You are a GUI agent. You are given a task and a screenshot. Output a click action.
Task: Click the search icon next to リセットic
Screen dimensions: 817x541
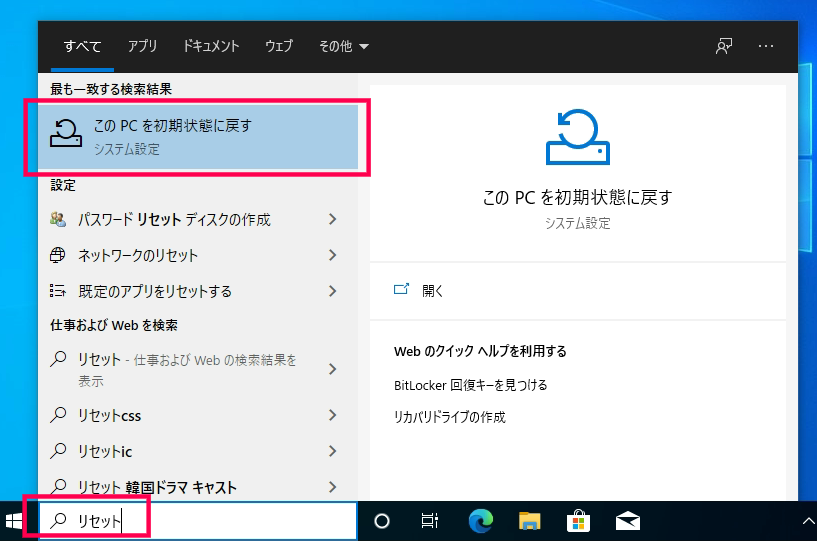click(58, 451)
